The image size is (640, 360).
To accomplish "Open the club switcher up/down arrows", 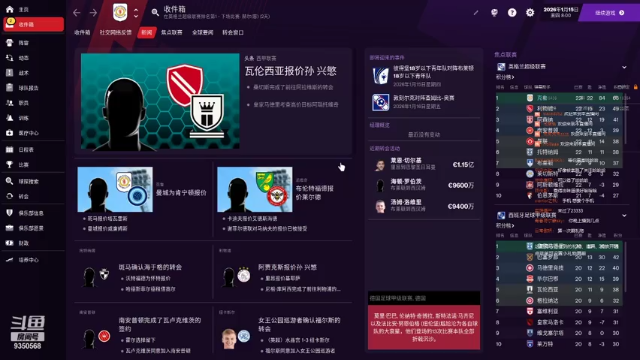I will pos(136,13).
